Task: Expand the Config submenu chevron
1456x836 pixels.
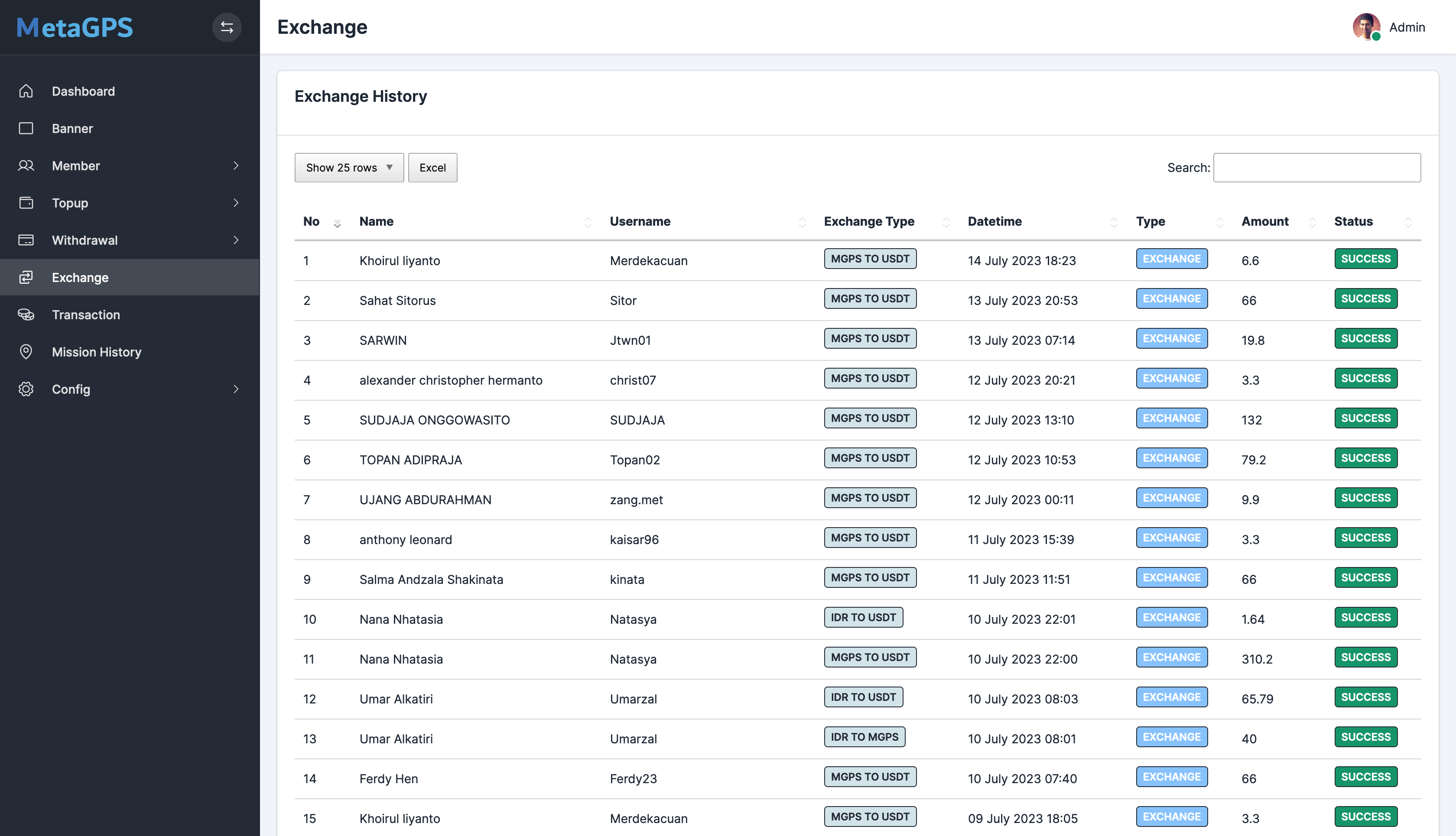Action: click(x=236, y=389)
